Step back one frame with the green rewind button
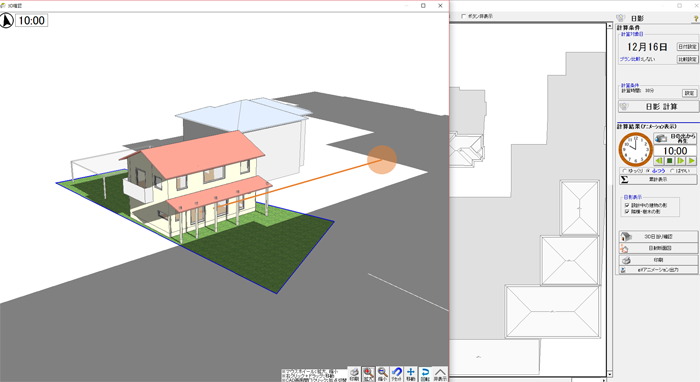 coord(659,161)
